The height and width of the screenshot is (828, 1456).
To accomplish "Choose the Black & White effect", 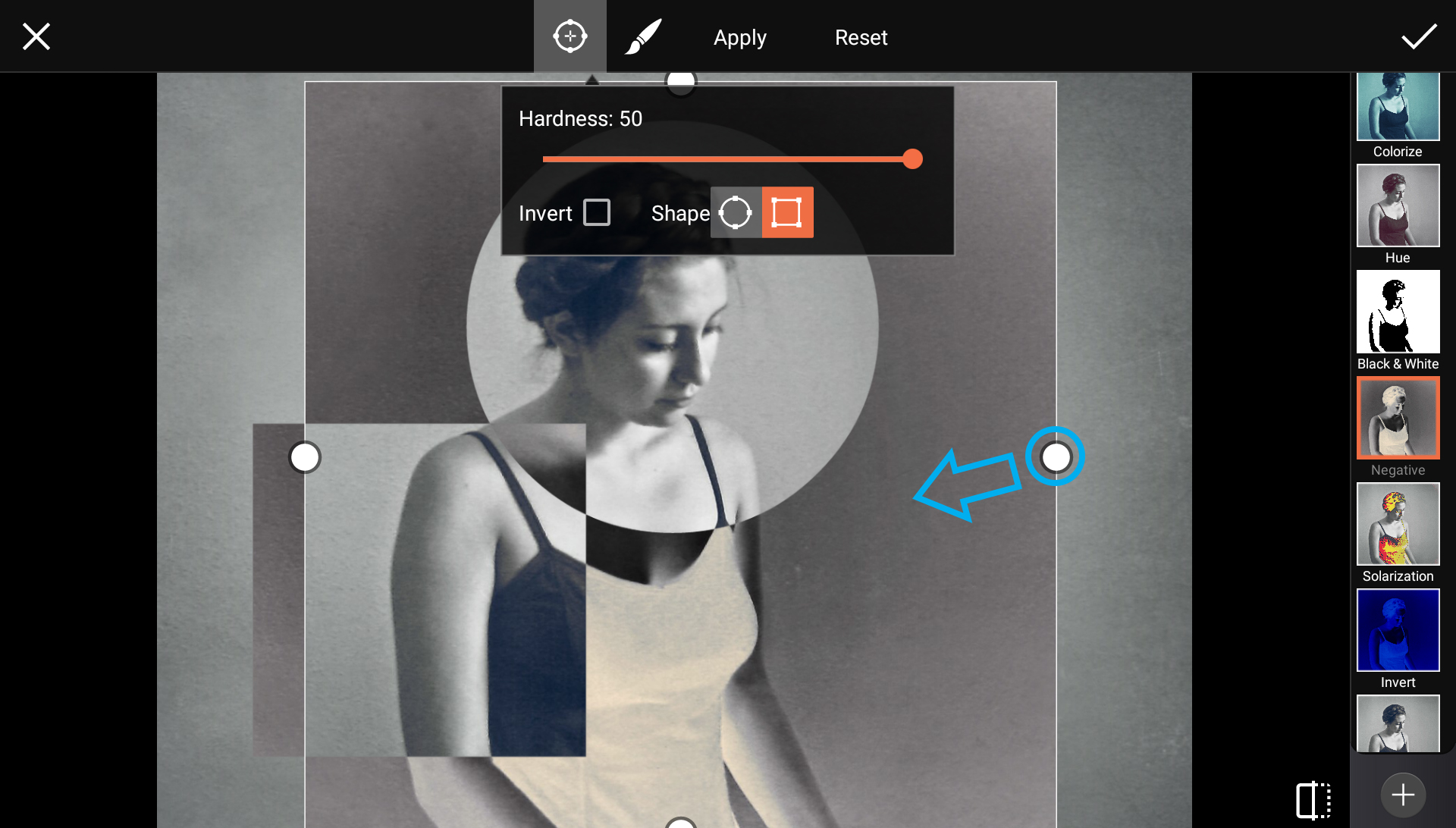I will tap(1398, 312).
